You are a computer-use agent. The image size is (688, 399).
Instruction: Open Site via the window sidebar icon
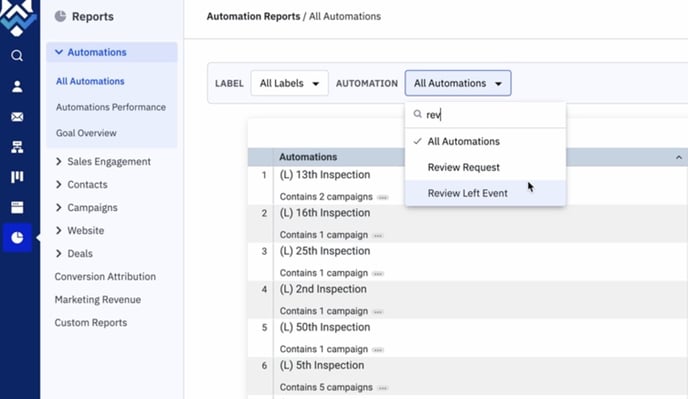(17, 207)
